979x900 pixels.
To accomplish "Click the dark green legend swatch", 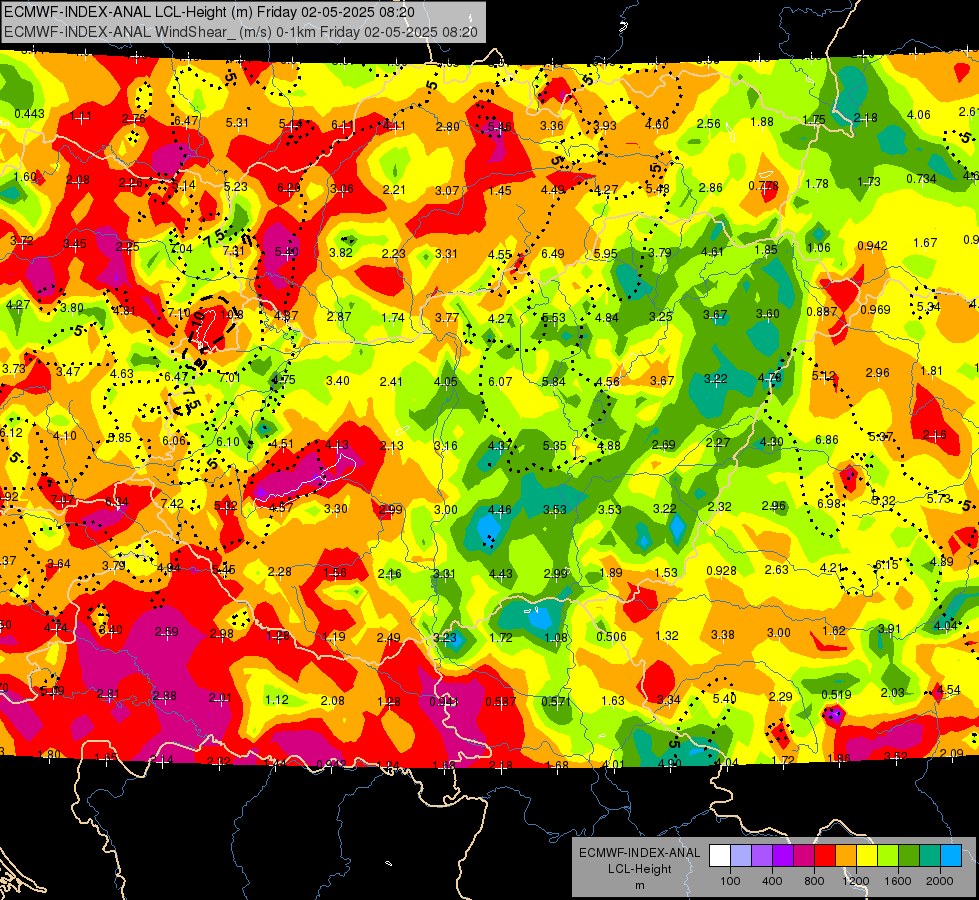I will tap(908, 856).
